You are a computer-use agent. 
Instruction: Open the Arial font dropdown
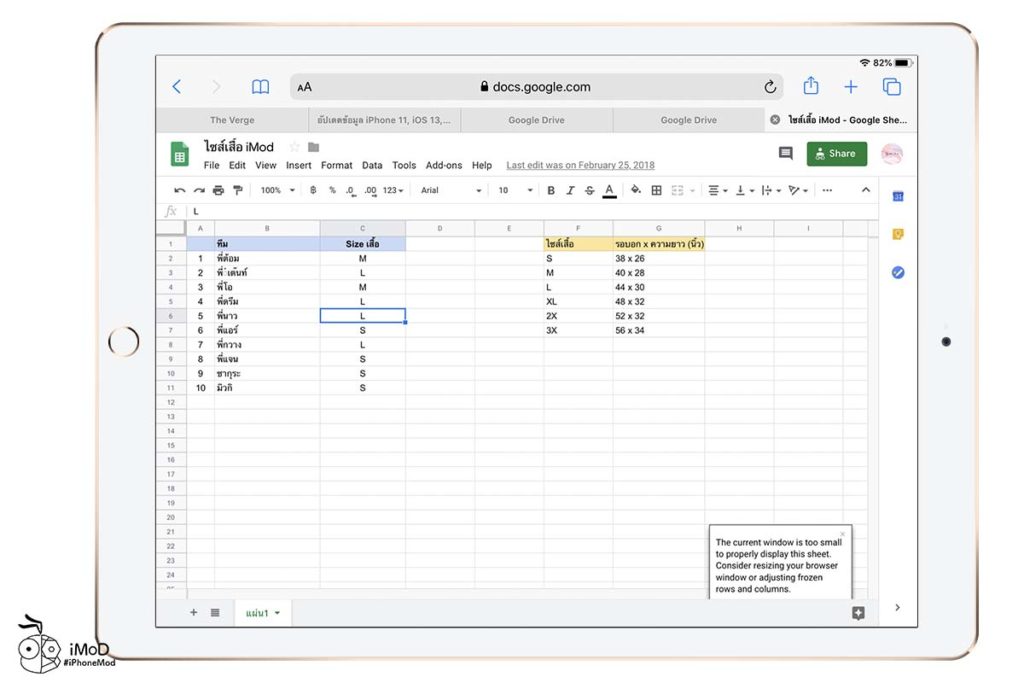[450, 190]
